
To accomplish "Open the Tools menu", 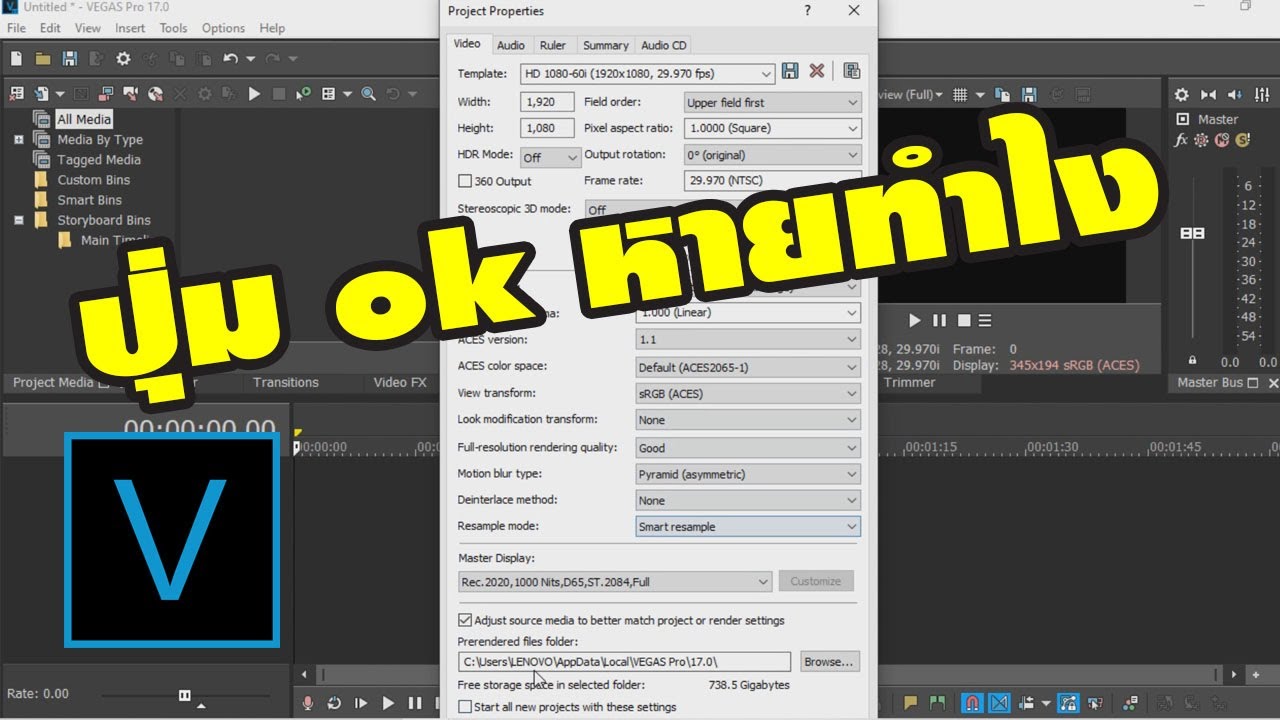I will coord(173,28).
